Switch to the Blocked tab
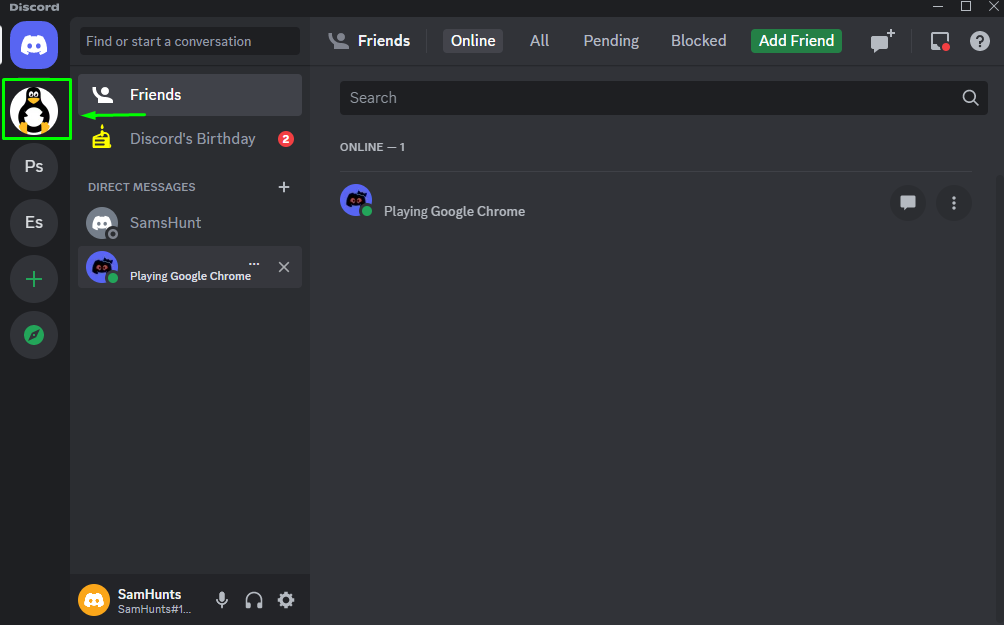Viewport: 1004px width, 625px height. [699, 41]
